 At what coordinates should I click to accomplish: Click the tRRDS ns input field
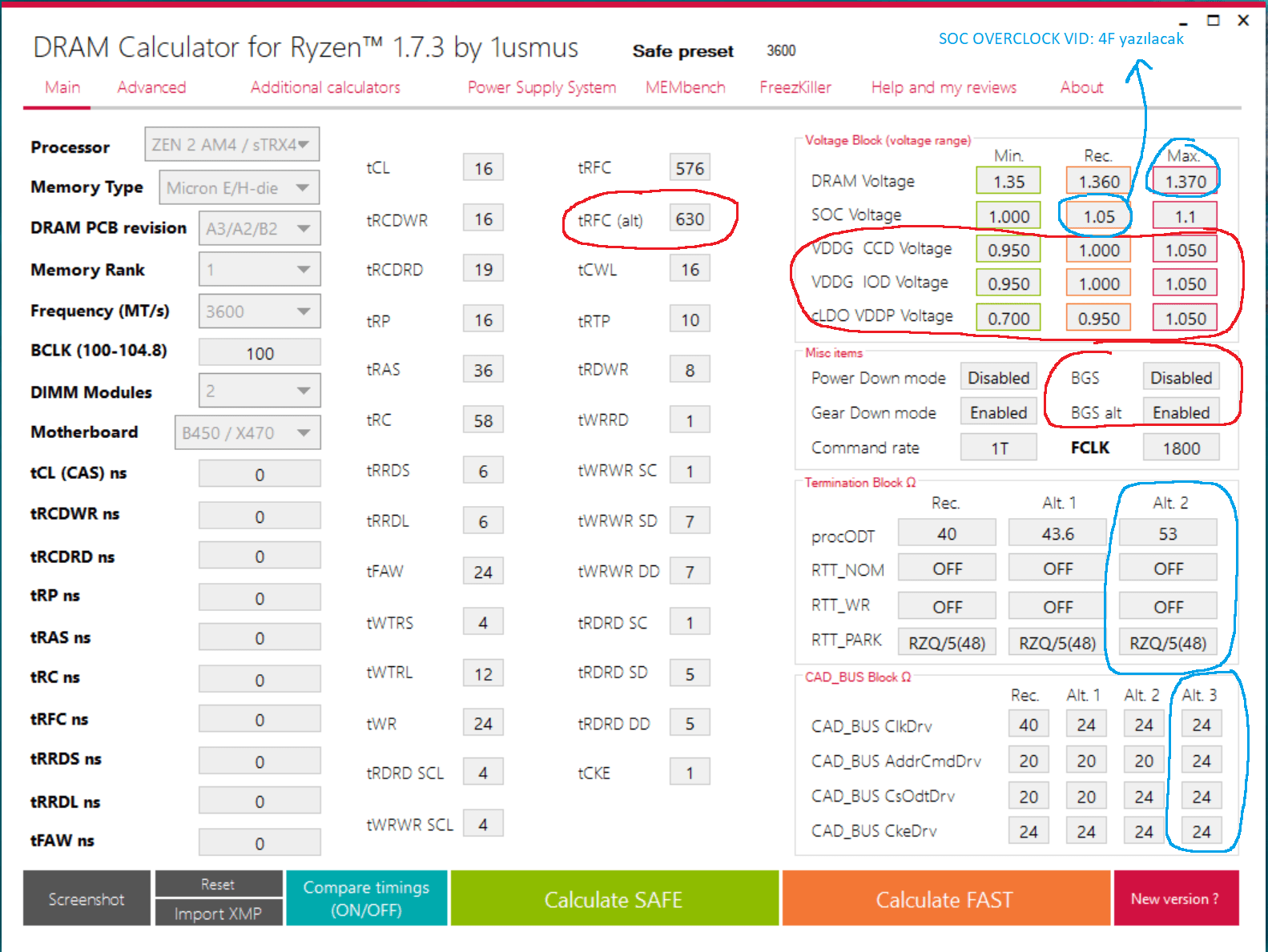click(x=260, y=761)
